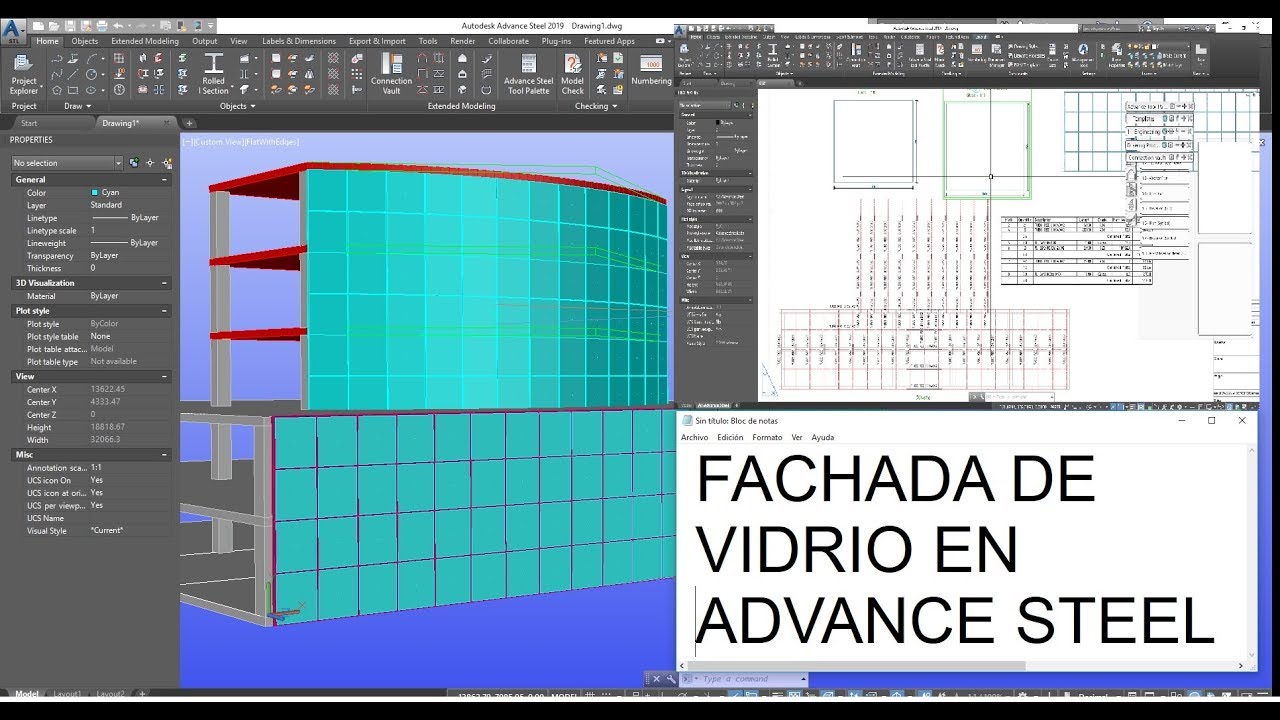
Task: Switch to the Objects ribbon tab
Action: pyautogui.click(x=85, y=41)
